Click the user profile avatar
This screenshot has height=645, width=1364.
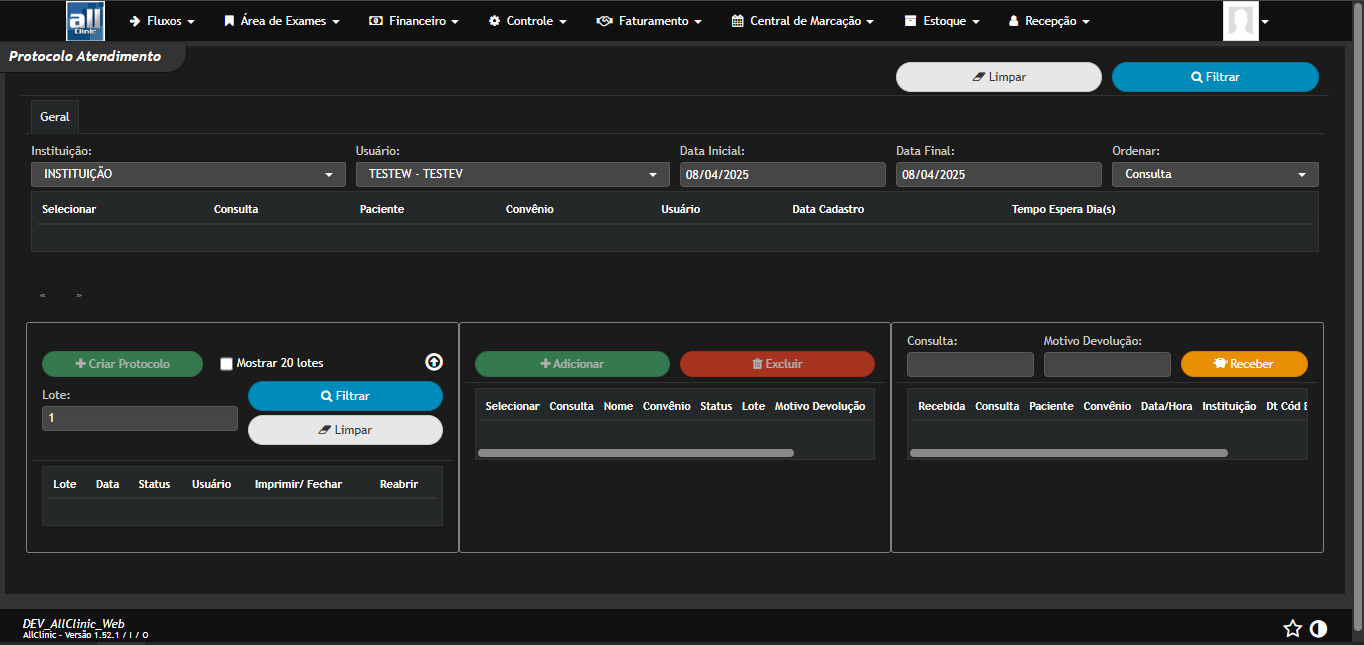[x=1240, y=21]
